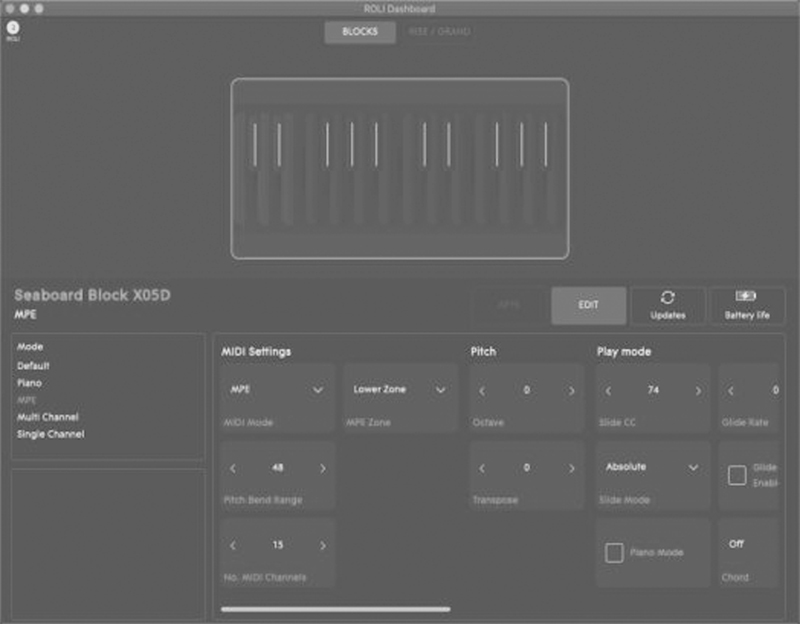Check the Battery life icon
The image size is (800, 624).
pos(746,296)
